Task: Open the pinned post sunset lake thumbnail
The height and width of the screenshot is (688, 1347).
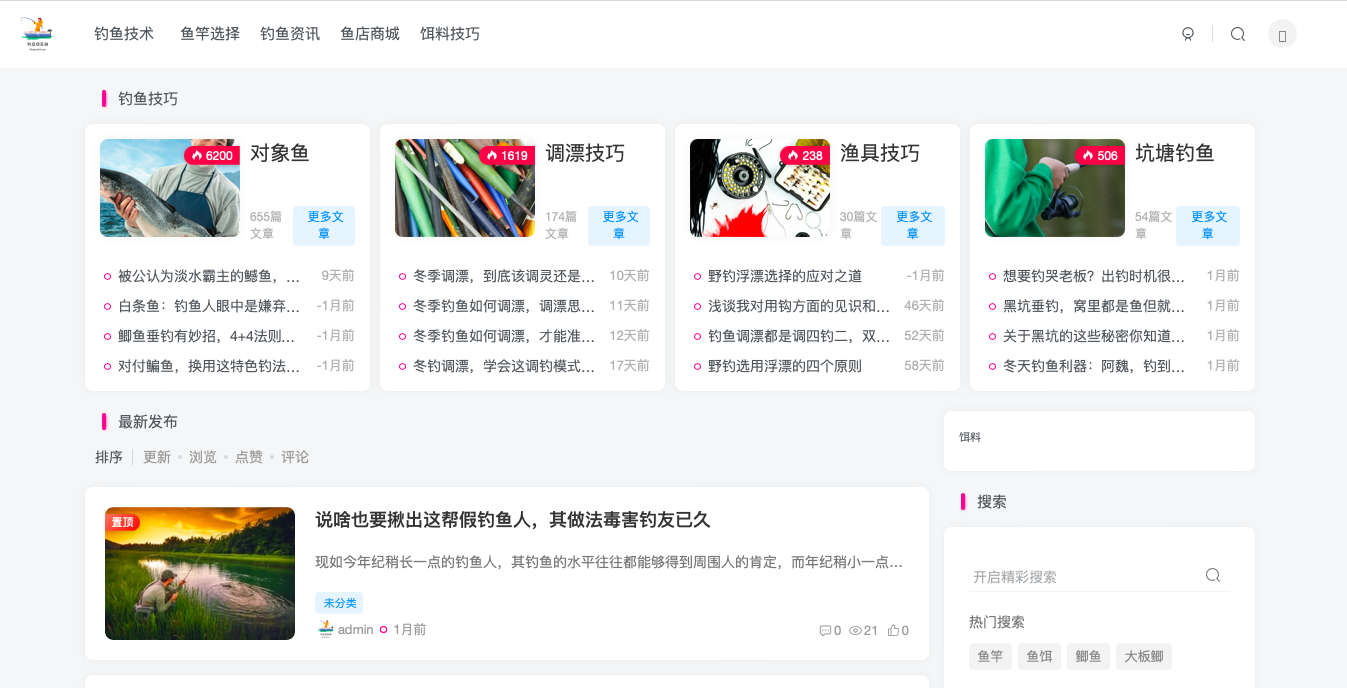Action: [x=200, y=573]
